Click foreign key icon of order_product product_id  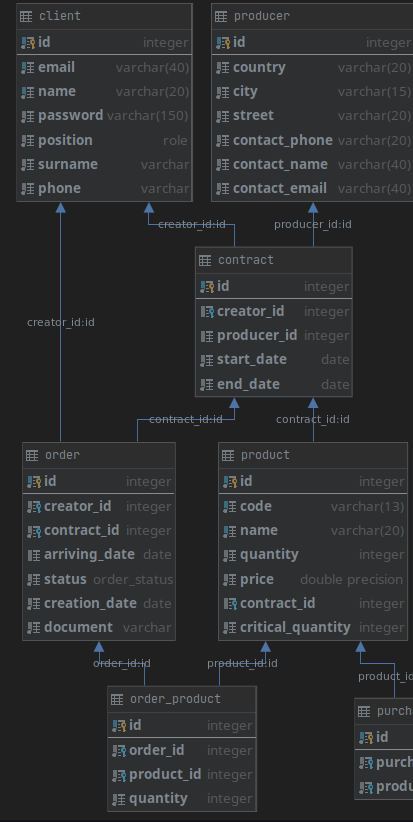click(119, 775)
